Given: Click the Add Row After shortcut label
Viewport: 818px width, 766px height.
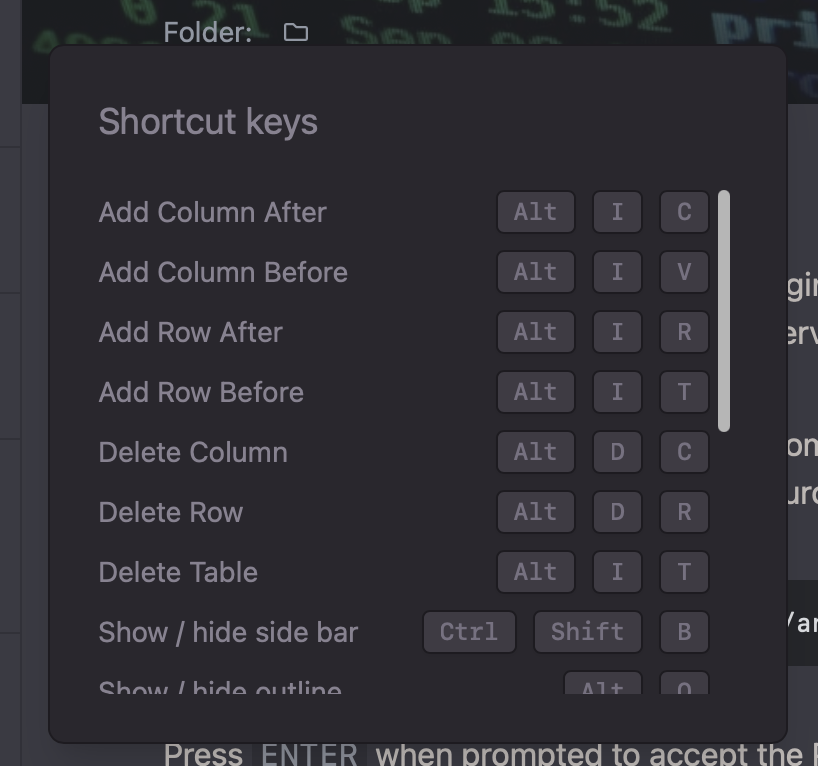Looking at the screenshot, I should pos(189,332).
